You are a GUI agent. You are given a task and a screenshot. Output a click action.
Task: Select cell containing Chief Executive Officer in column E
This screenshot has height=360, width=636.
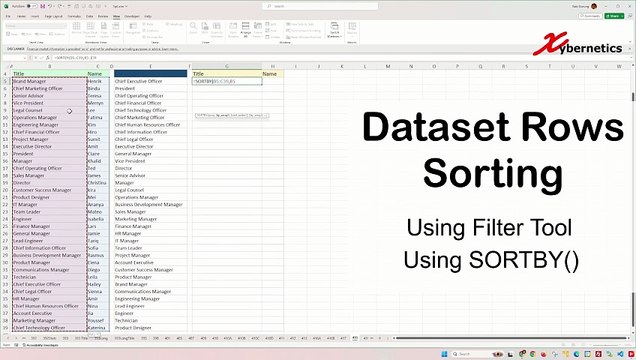[x=150, y=81]
